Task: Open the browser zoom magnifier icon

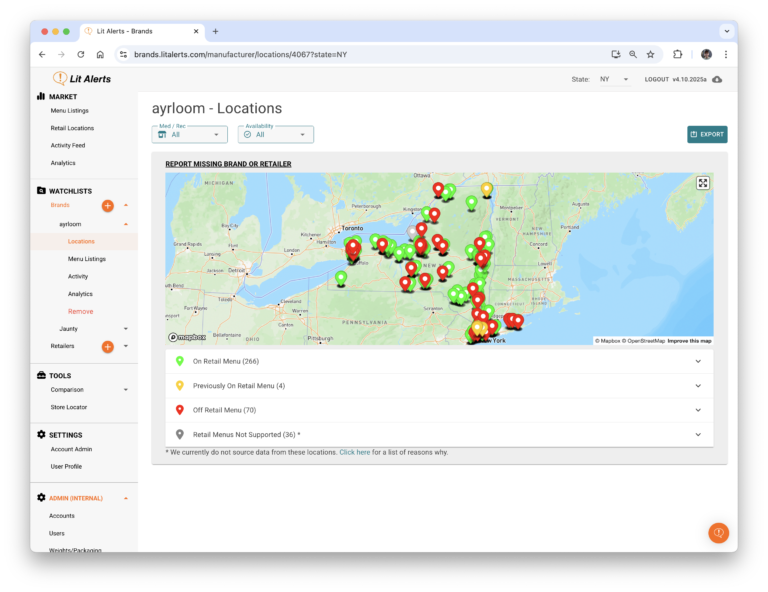Action: [633, 54]
